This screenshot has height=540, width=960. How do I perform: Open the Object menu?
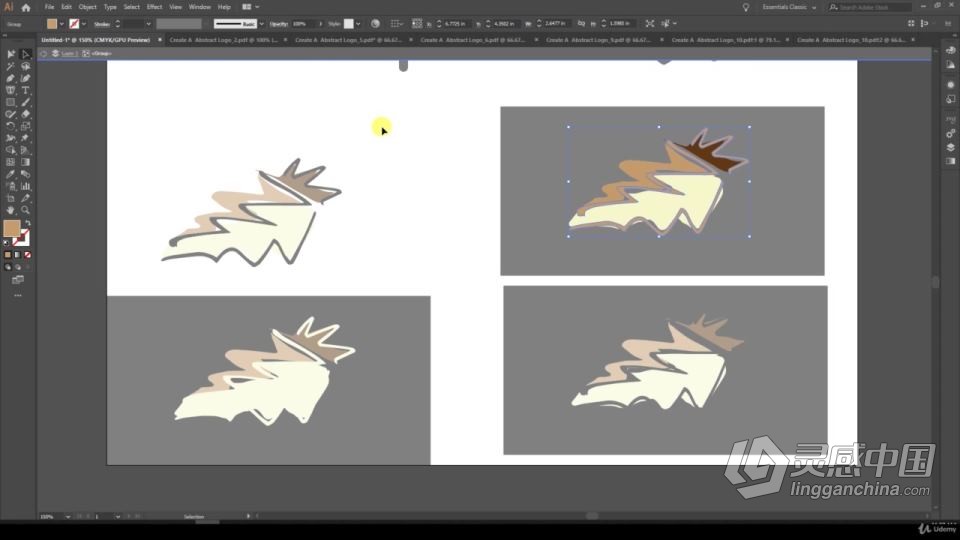88,7
